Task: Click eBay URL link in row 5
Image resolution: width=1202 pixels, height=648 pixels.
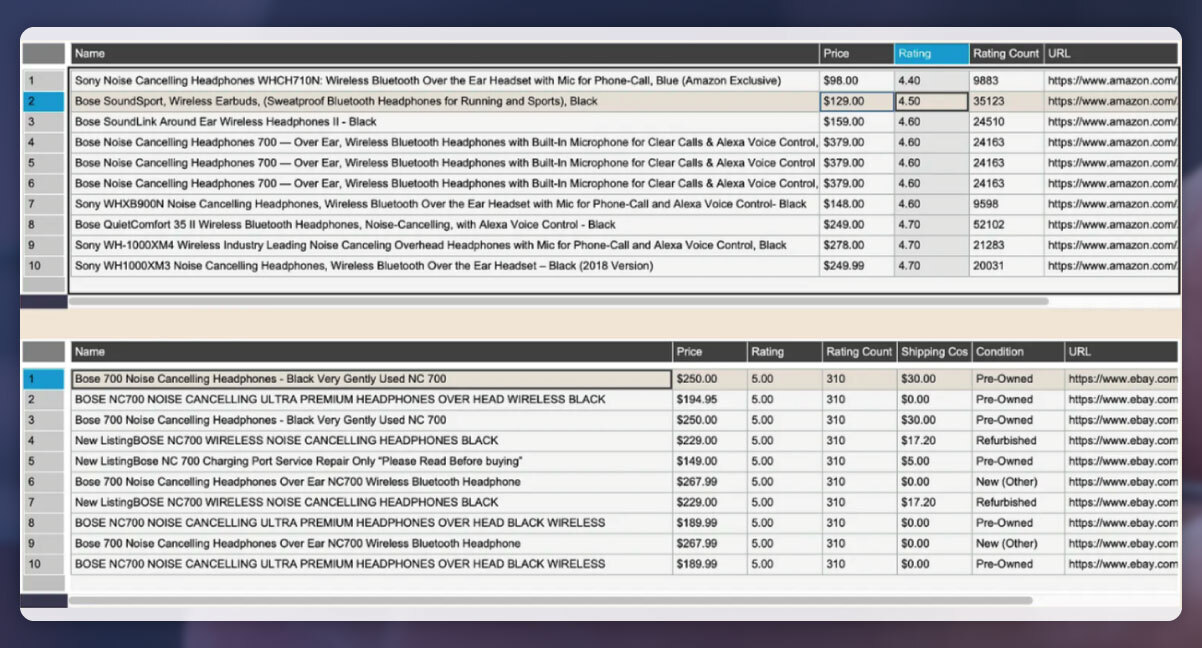Action: [x=1122, y=461]
